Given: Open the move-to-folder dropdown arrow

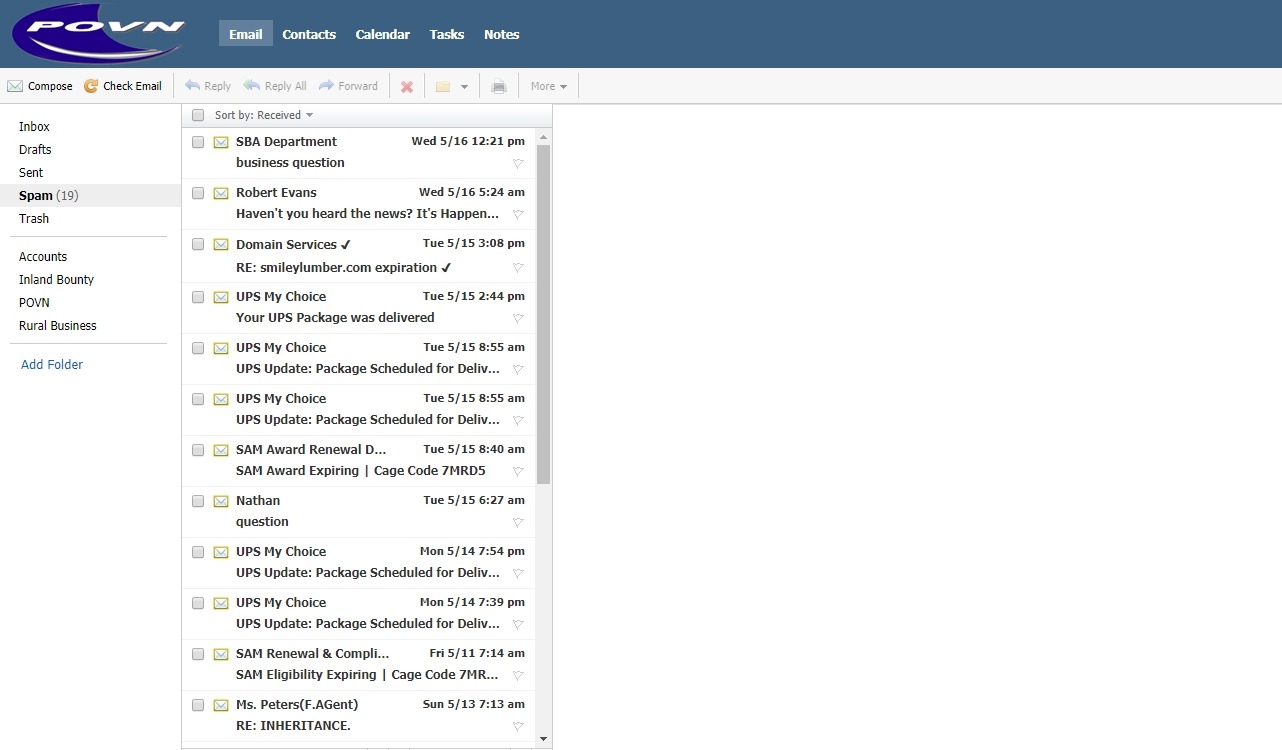Looking at the screenshot, I should coord(465,86).
